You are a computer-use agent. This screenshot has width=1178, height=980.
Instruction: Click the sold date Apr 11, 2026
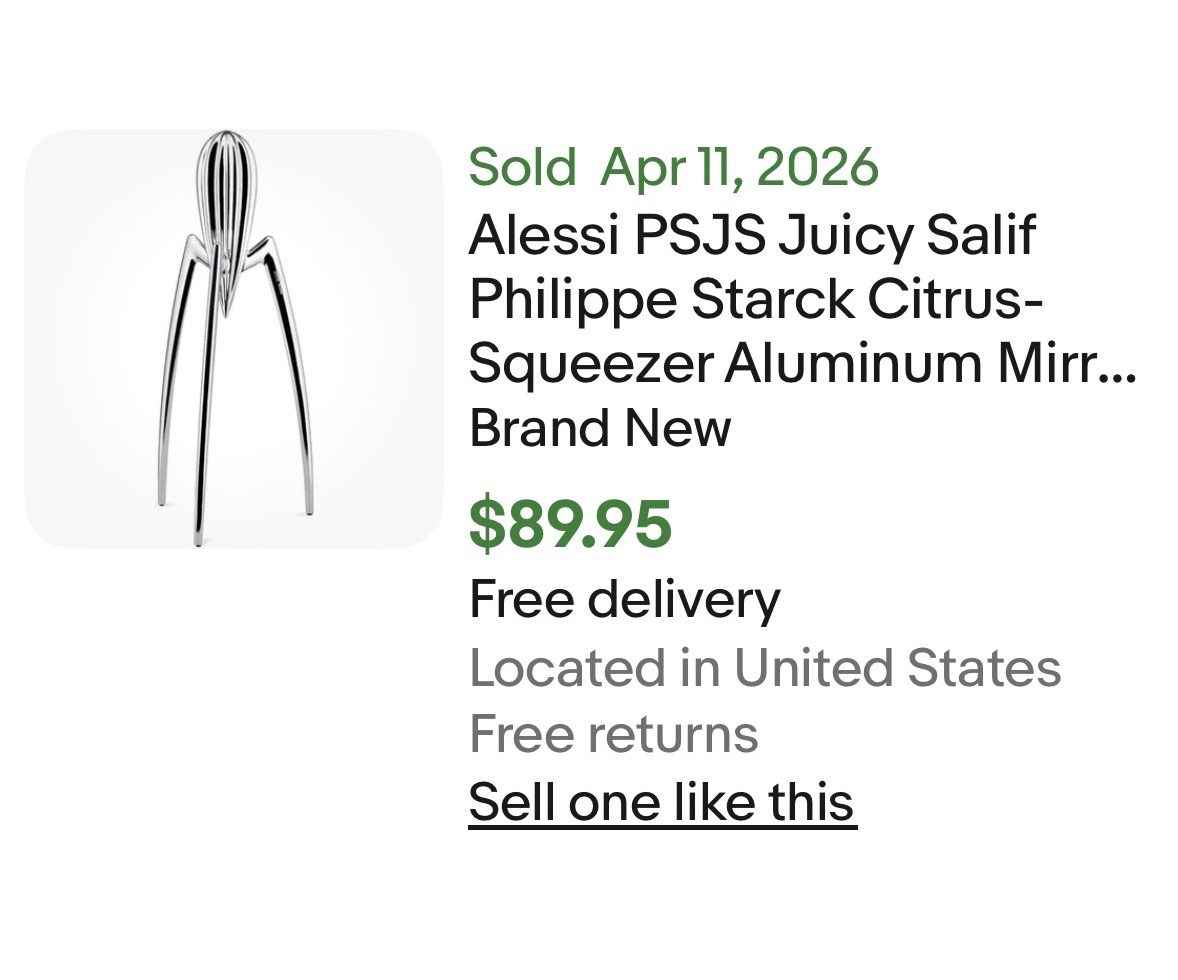click(739, 167)
